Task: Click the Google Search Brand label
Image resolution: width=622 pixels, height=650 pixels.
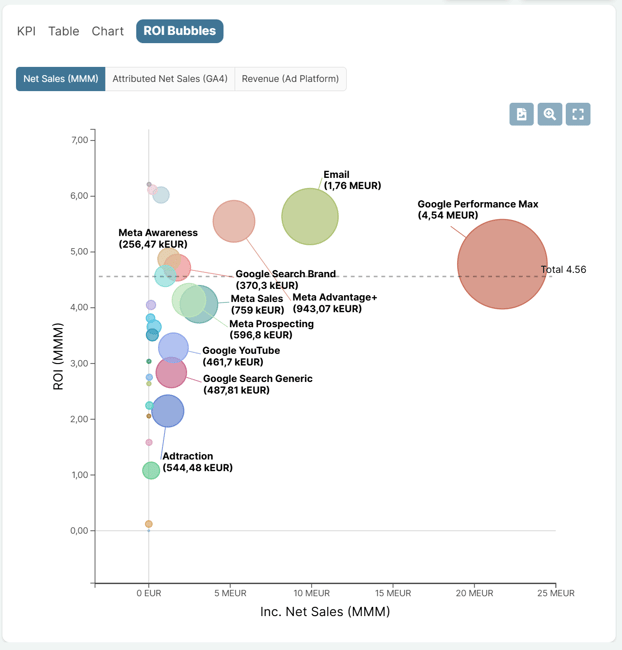Action: click(x=285, y=279)
